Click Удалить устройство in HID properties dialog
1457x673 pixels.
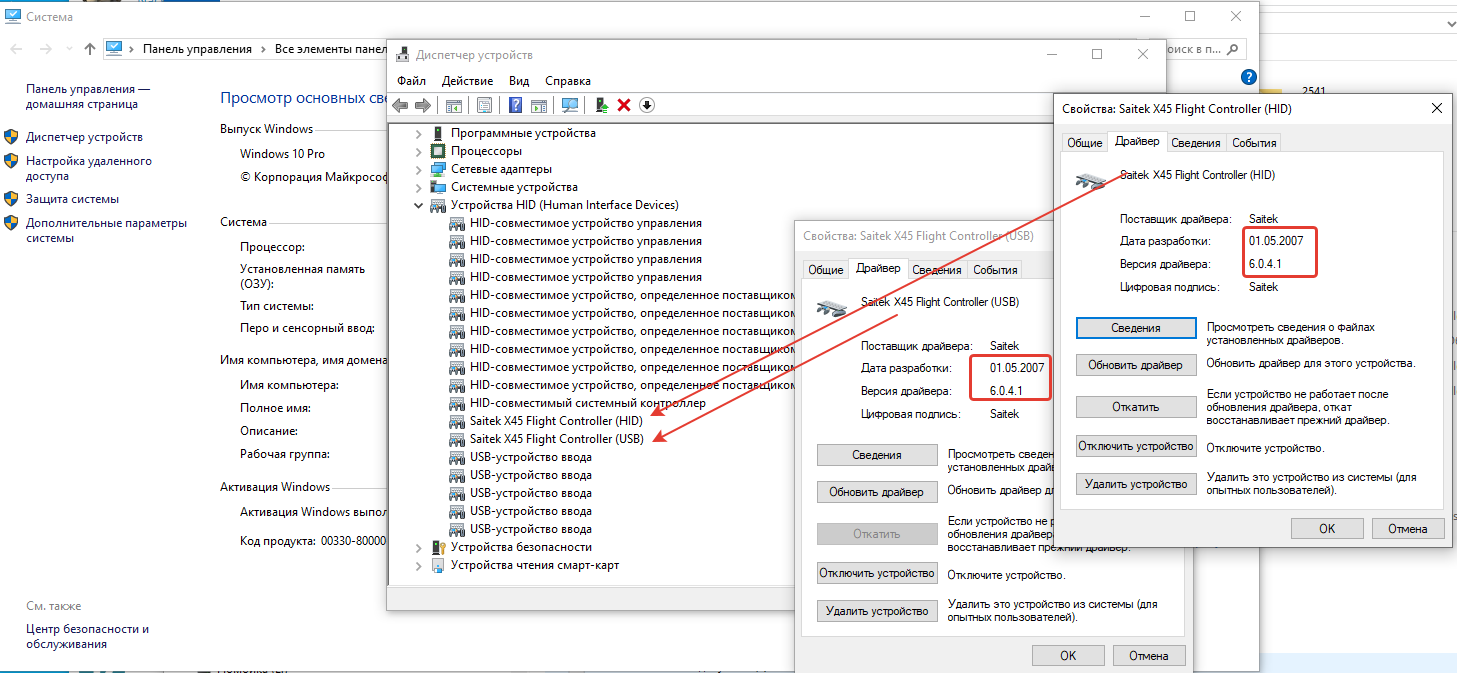[x=1136, y=484]
